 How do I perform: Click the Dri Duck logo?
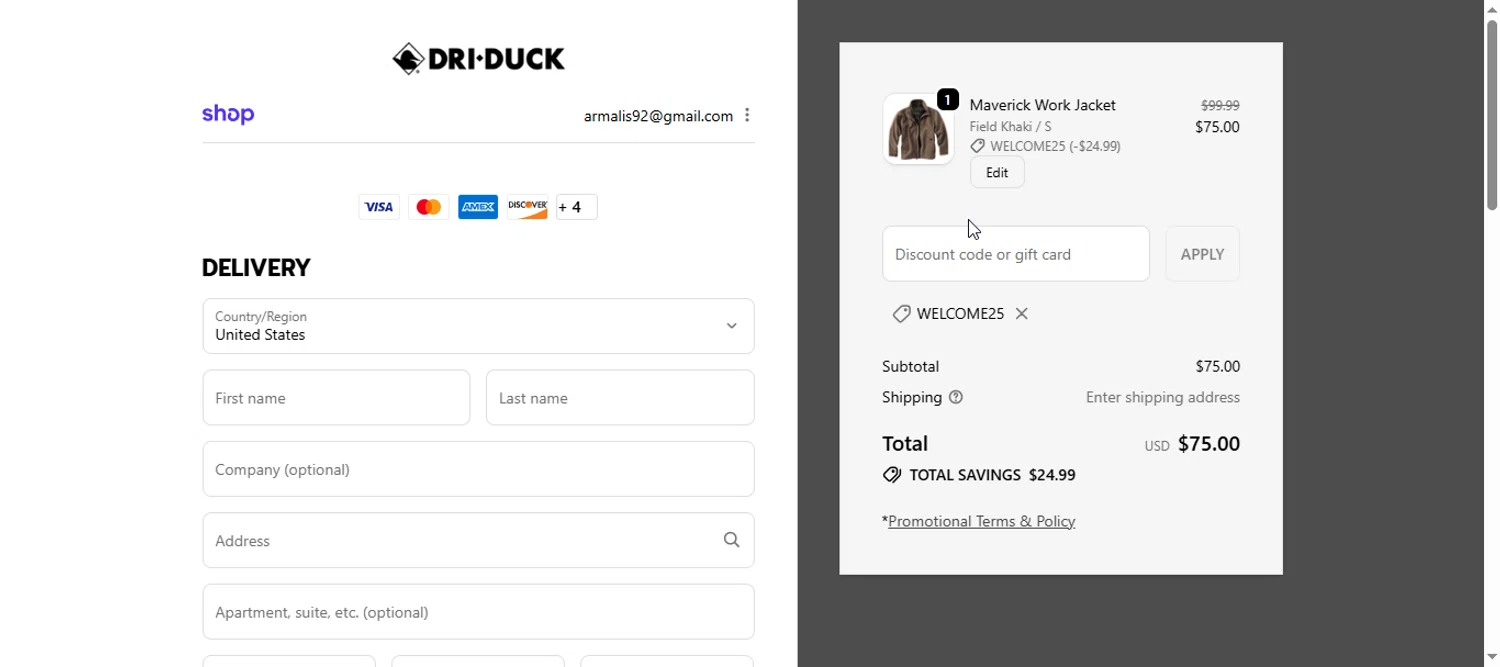[x=478, y=59]
